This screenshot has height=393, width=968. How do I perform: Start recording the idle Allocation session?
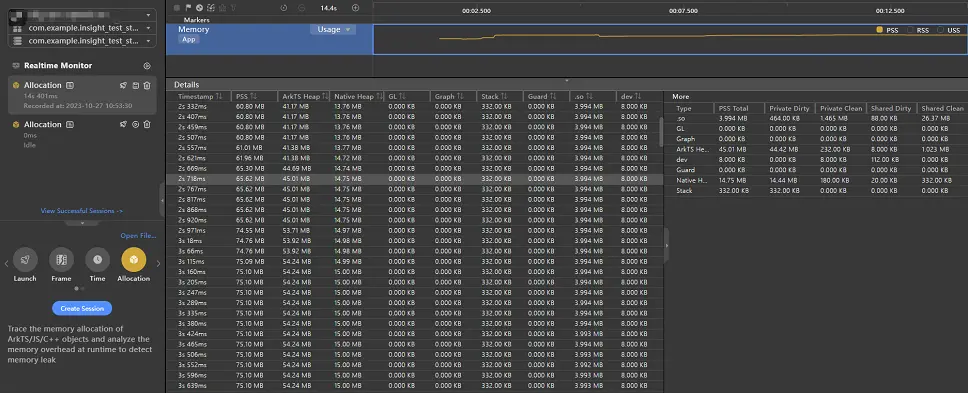point(135,124)
